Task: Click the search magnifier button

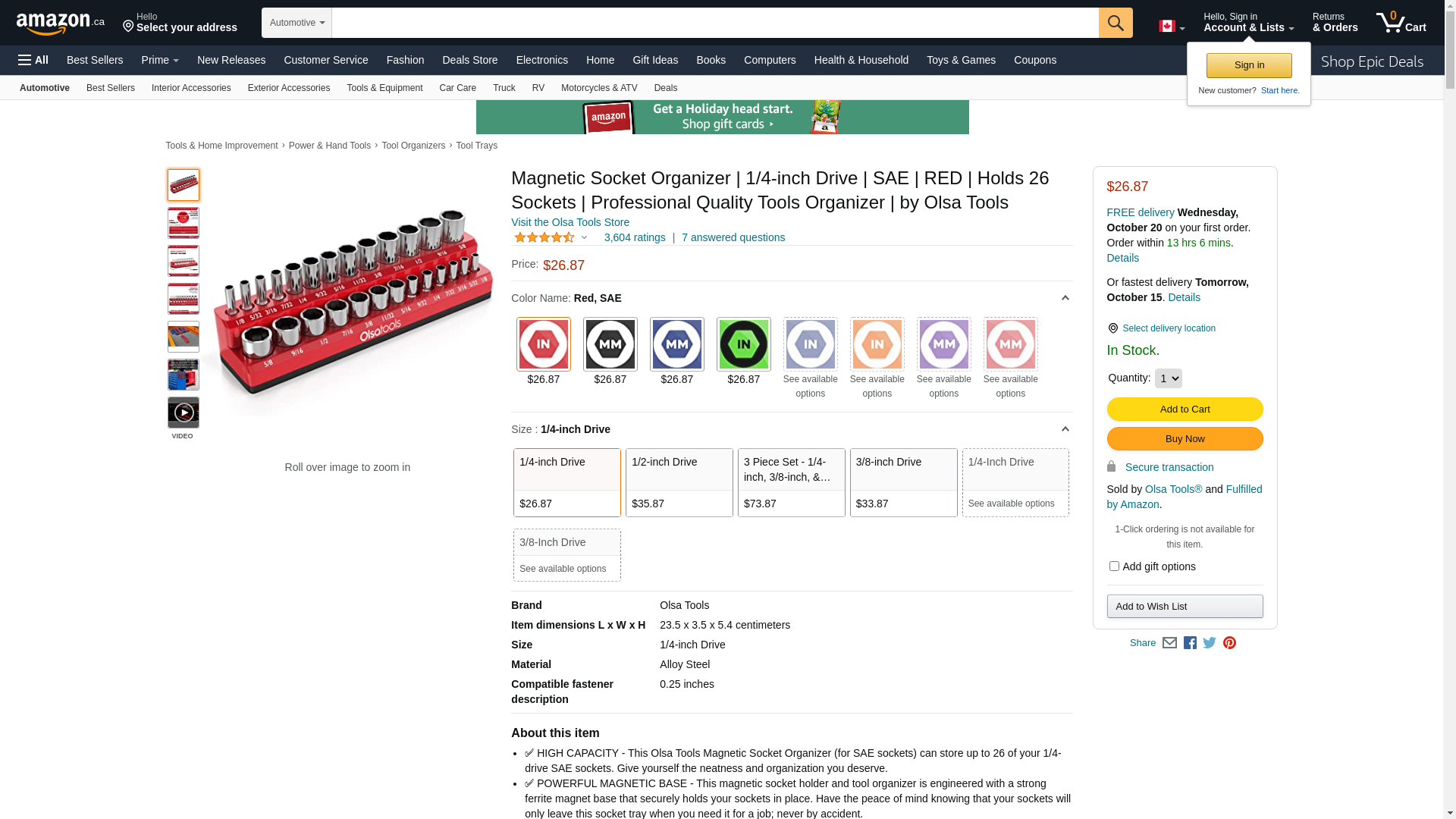Action: pyautogui.click(x=1115, y=23)
